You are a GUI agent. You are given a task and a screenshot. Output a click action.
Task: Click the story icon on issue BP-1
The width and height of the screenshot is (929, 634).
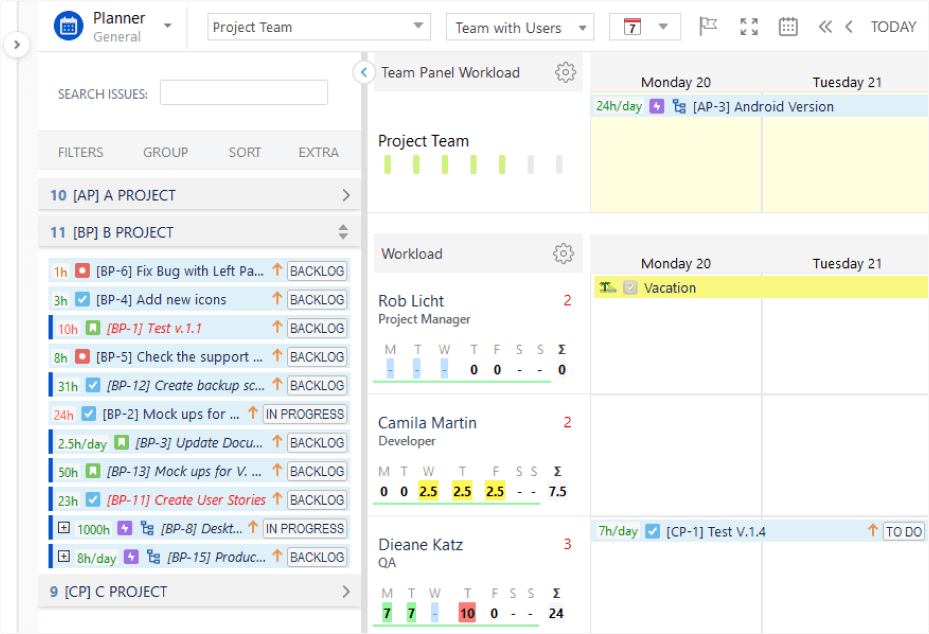coord(92,327)
